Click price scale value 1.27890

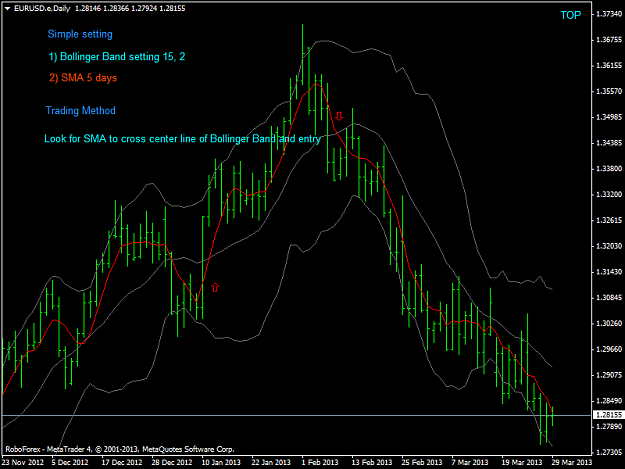(x=609, y=427)
